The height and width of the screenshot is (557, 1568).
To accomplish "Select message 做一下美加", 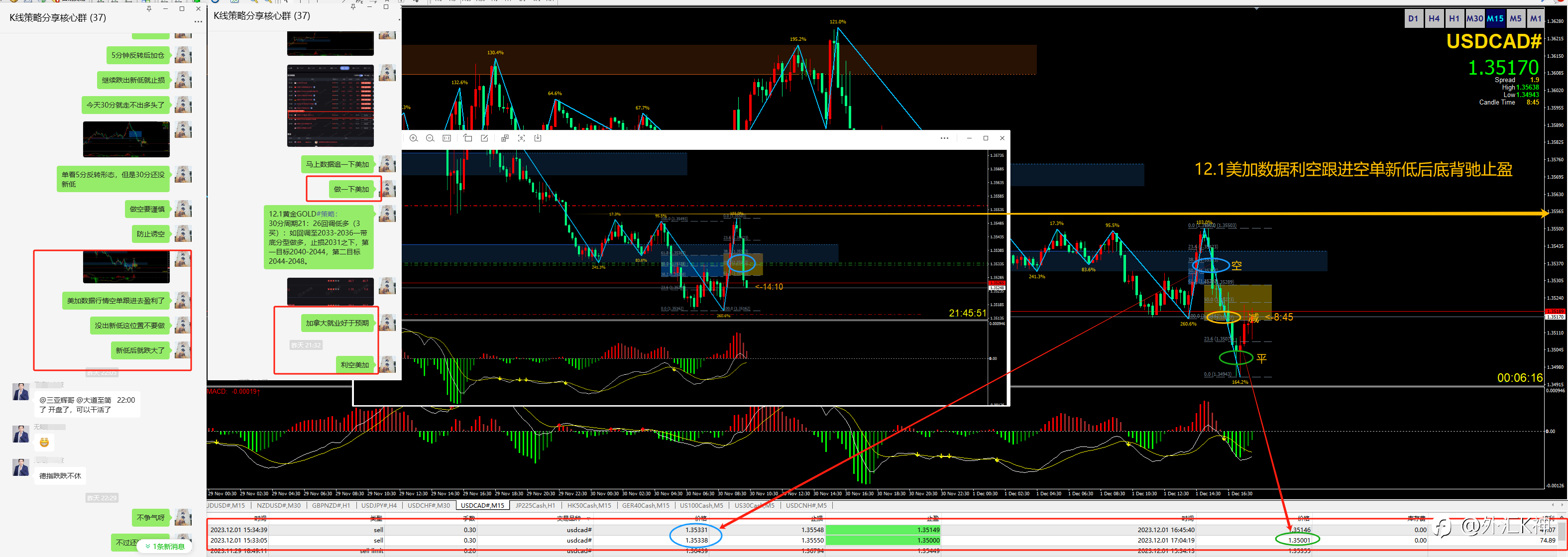I will coord(351,189).
